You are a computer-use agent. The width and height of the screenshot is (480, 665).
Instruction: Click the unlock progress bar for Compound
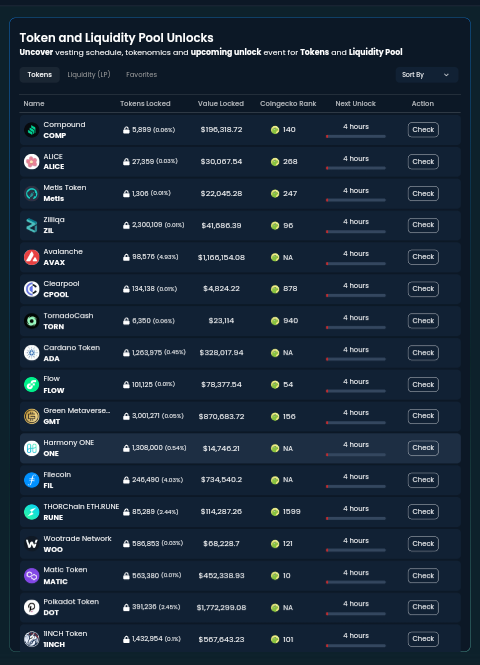(x=356, y=137)
